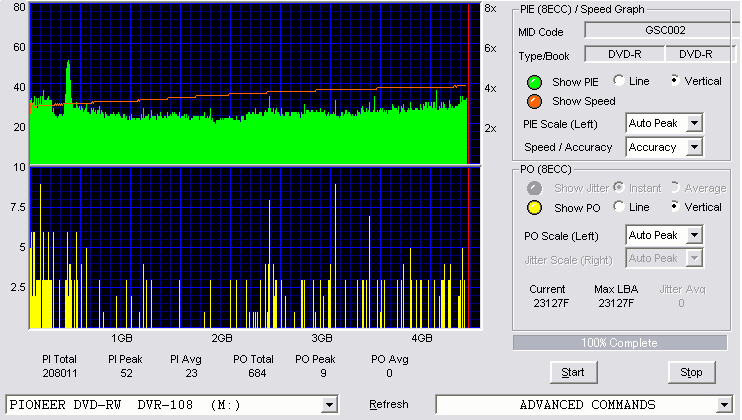
Task: Click the Jitter Avg label
Action: (x=682, y=289)
